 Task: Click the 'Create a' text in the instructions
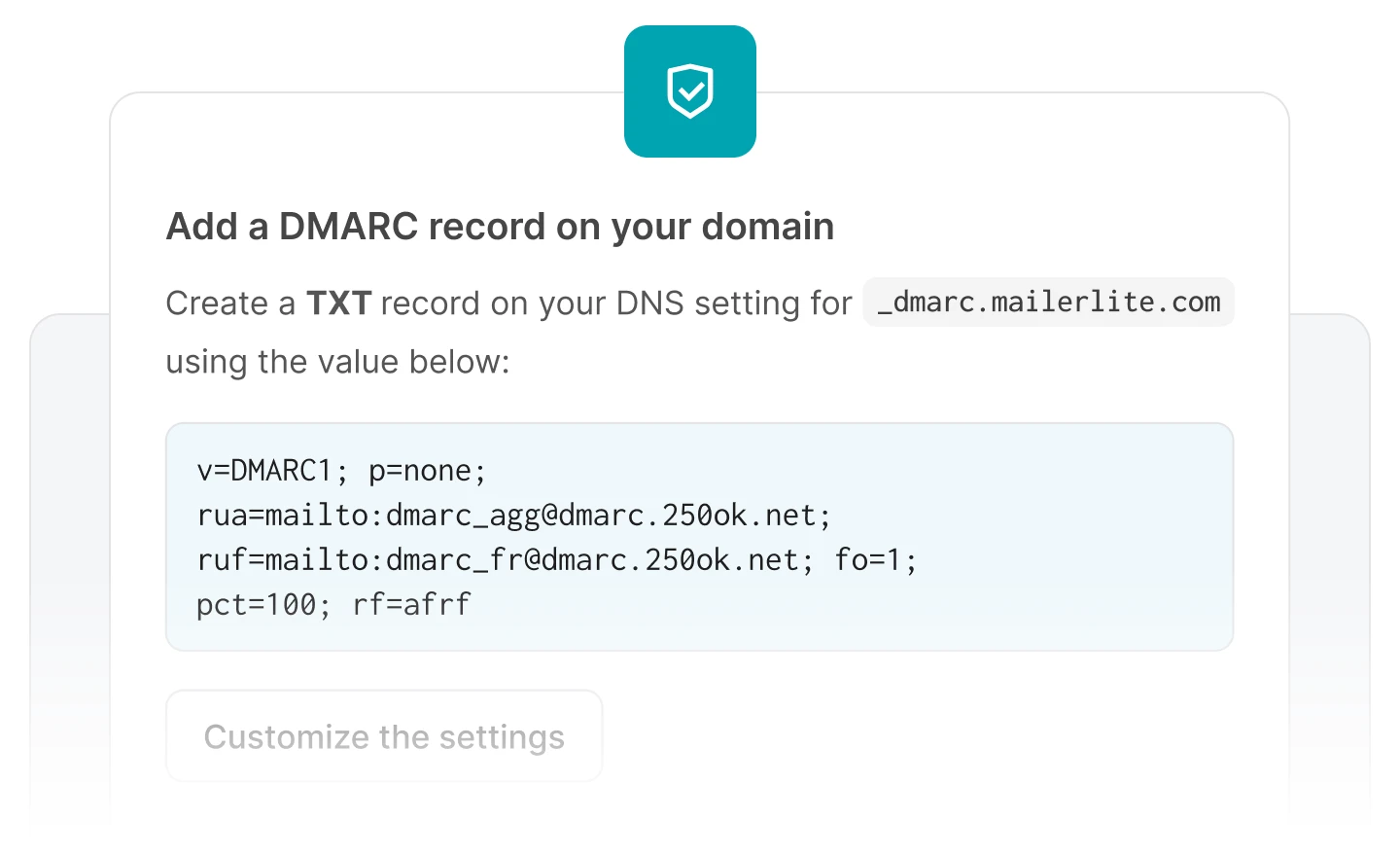point(230,303)
